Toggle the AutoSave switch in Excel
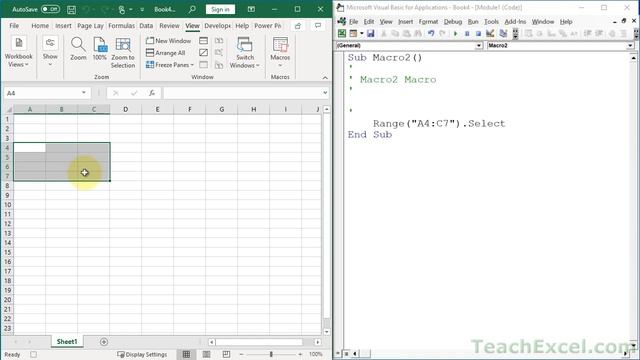This screenshot has width=640, height=360. 50,9
